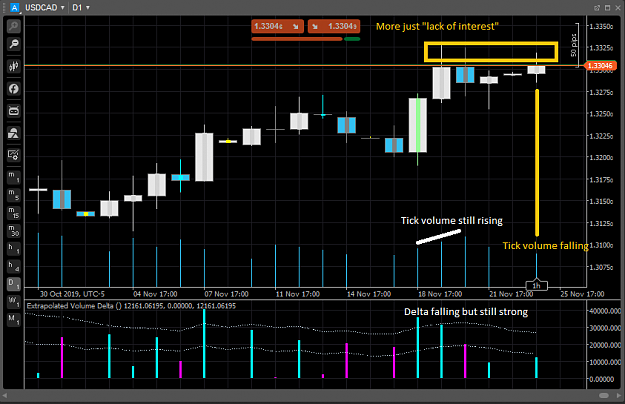Open the cBots robot icon
This screenshot has width=625, height=404.
click(x=14, y=111)
